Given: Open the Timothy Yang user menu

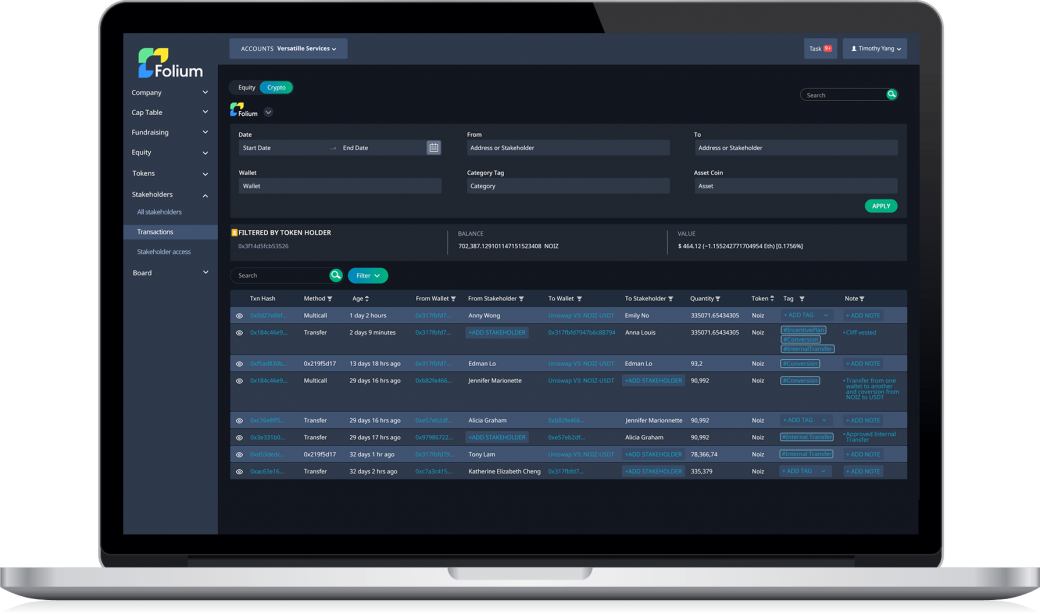Looking at the screenshot, I should pos(874,48).
